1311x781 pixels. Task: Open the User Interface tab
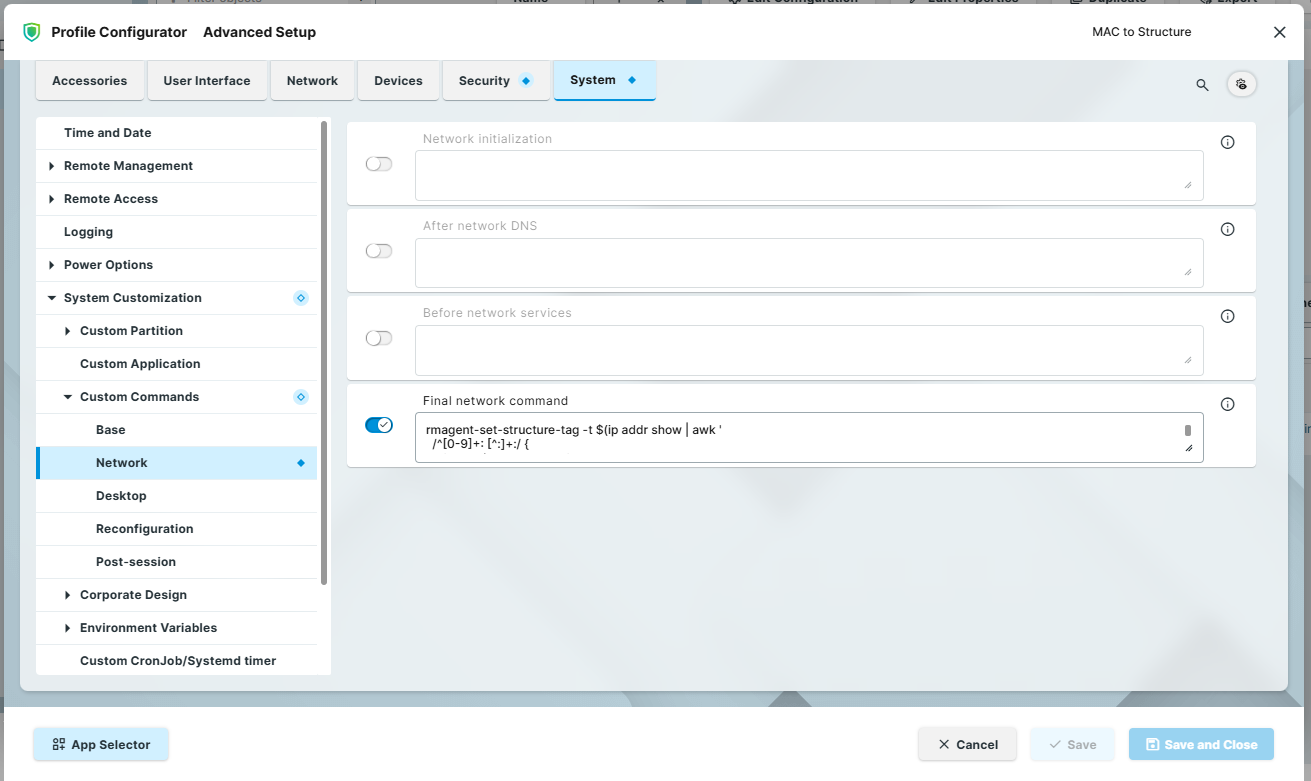[207, 81]
